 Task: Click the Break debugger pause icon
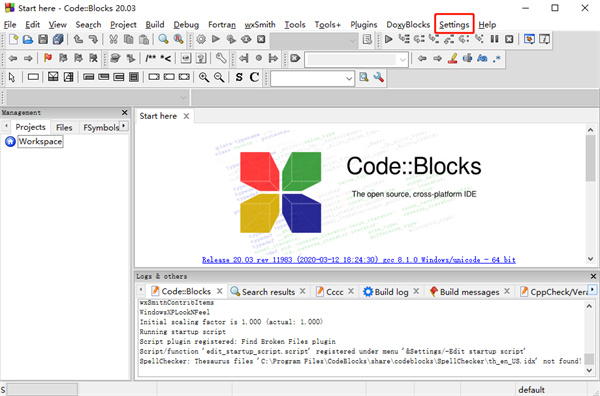tap(494, 39)
